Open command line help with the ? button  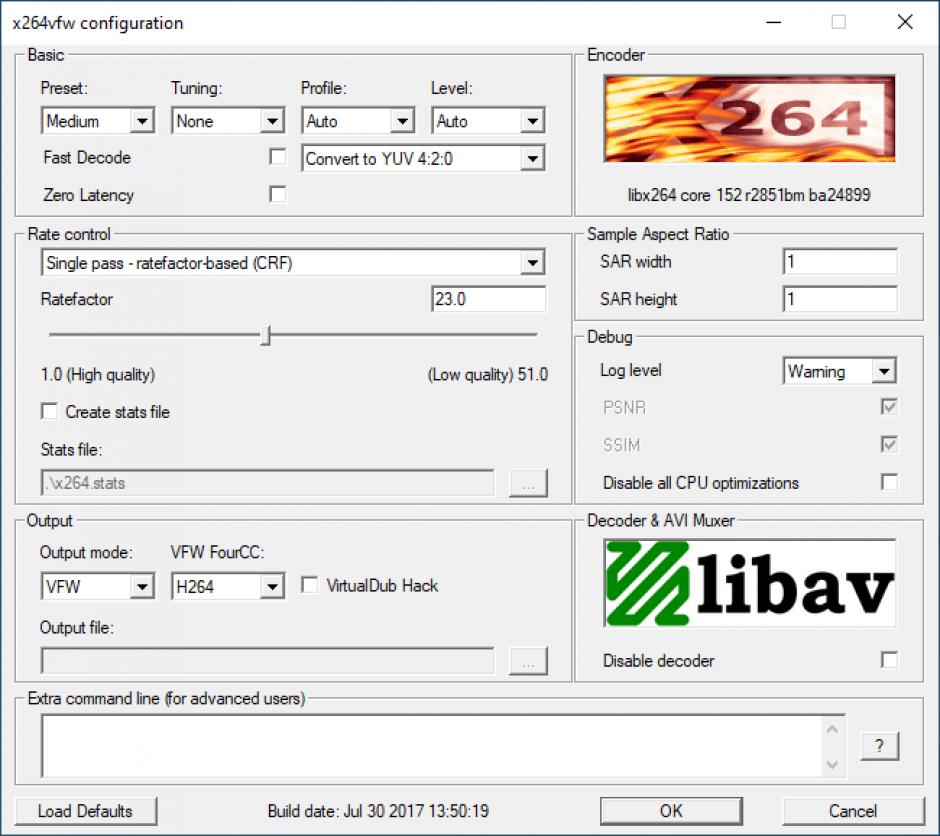[x=879, y=746]
